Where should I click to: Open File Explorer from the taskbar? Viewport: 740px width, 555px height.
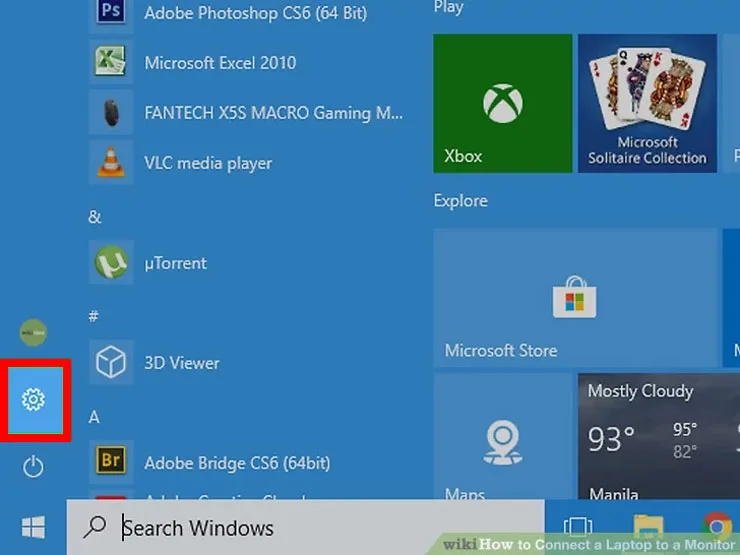pyautogui.click(x=648, y=527)
